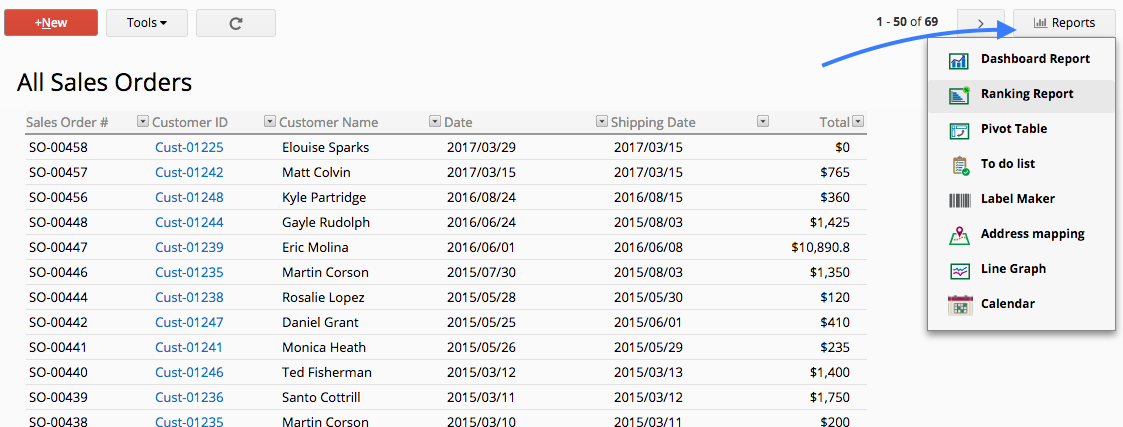This screenshot has height=427, width=1123.
Task: Open the Tools dropdown
Action: click(x=146, y=23)
